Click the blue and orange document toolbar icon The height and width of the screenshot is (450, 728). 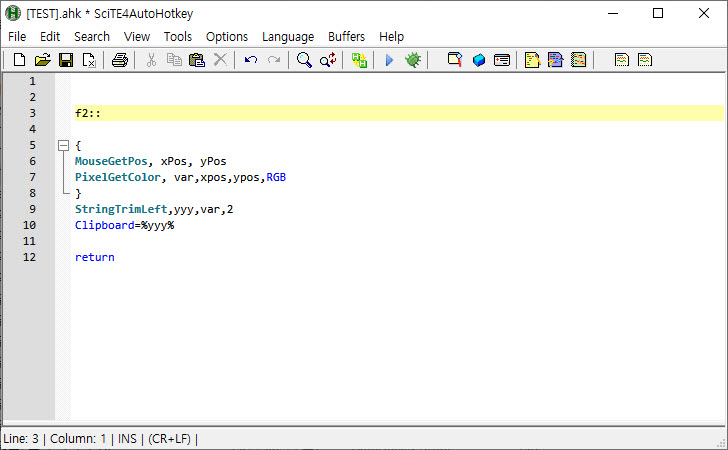[555, 60]
